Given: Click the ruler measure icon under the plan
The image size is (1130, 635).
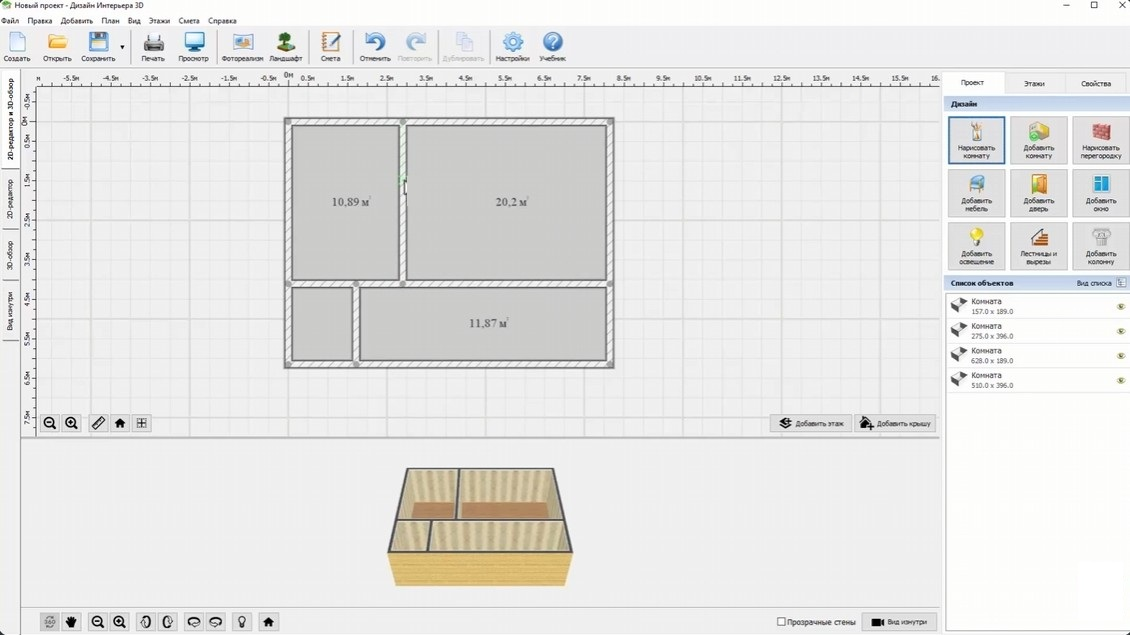Looking at the screenshot, I should (x=98, y=423).
